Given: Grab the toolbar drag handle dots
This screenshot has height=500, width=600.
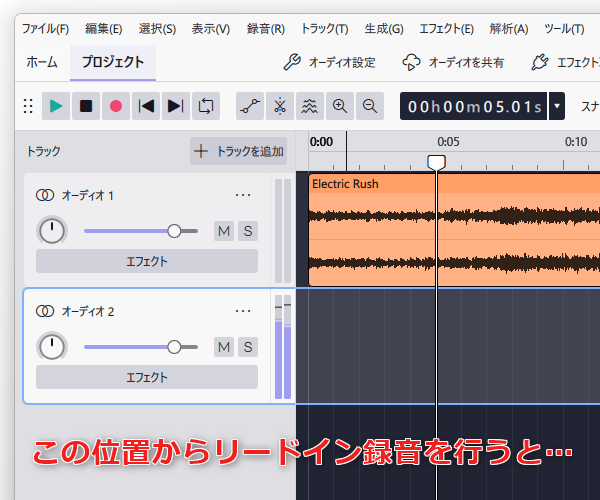Looking at the screenshot, I should tap(28, 106).
